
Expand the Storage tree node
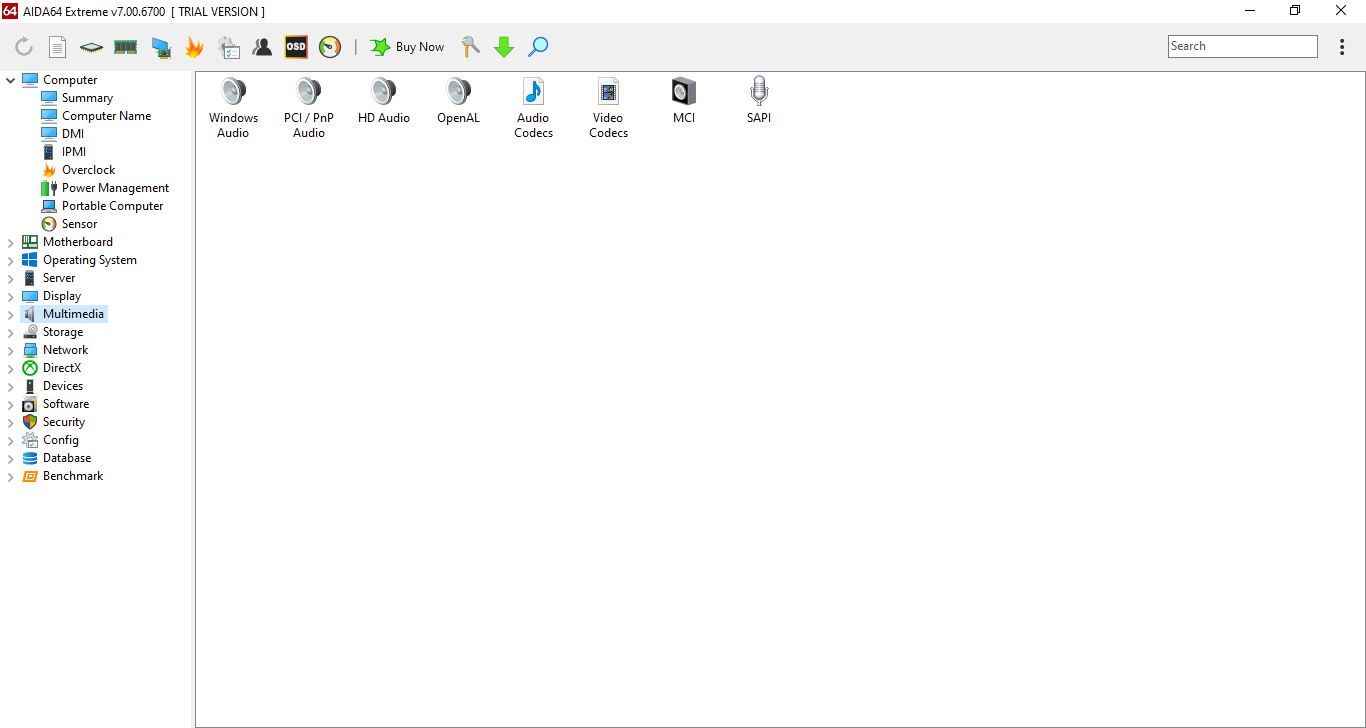pos(11,332)
